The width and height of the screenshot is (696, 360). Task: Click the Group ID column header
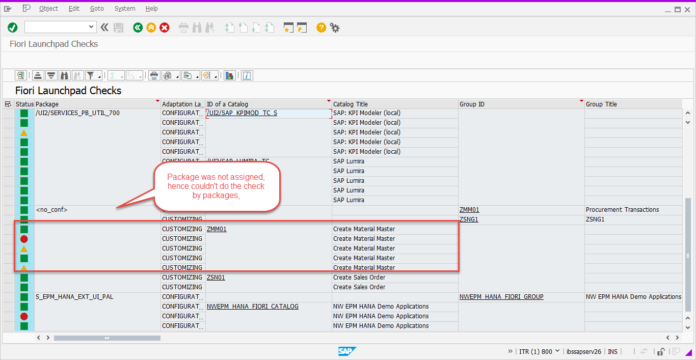coord(521,104)
